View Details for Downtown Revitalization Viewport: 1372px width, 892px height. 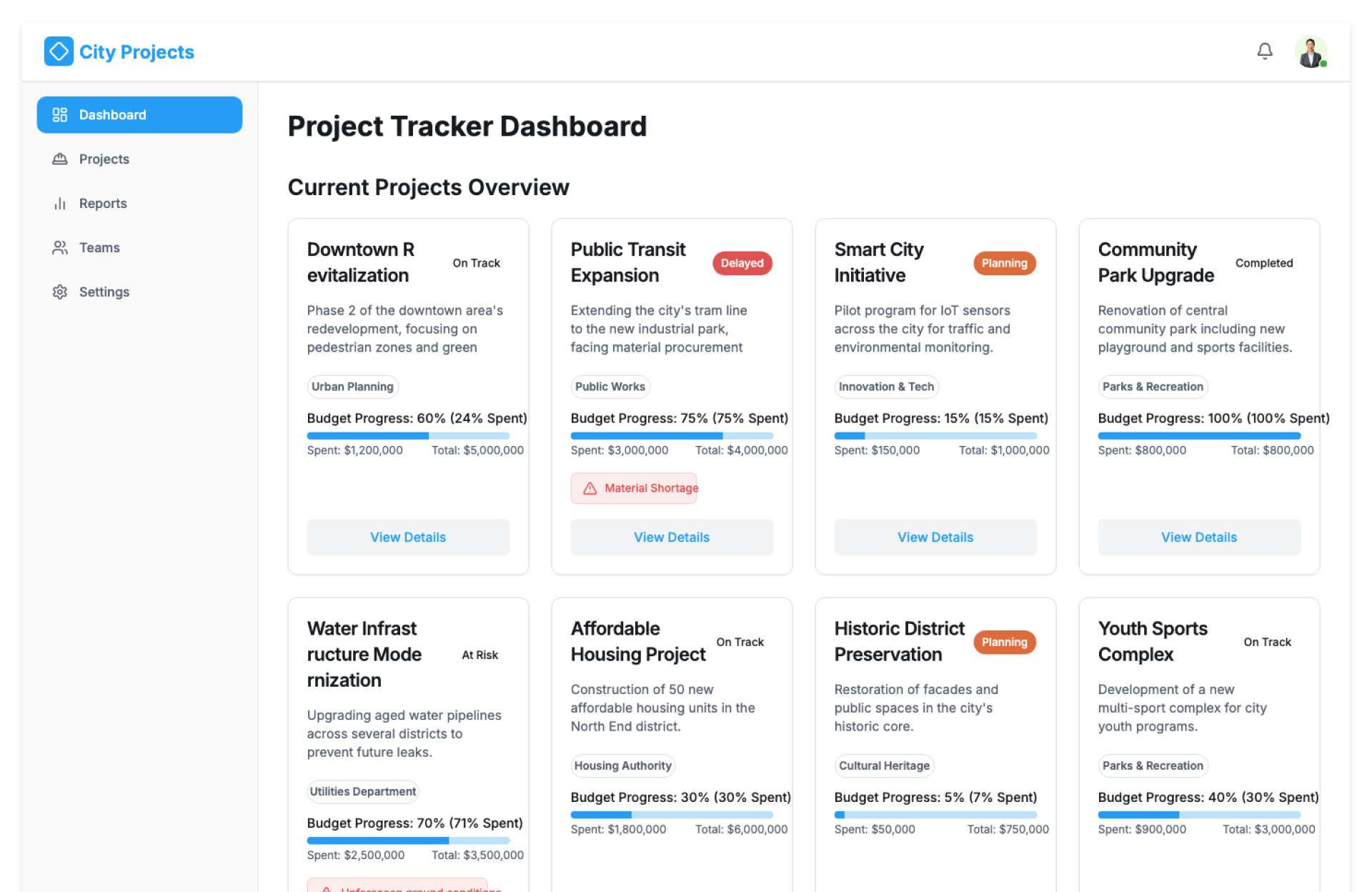(408, 537)
